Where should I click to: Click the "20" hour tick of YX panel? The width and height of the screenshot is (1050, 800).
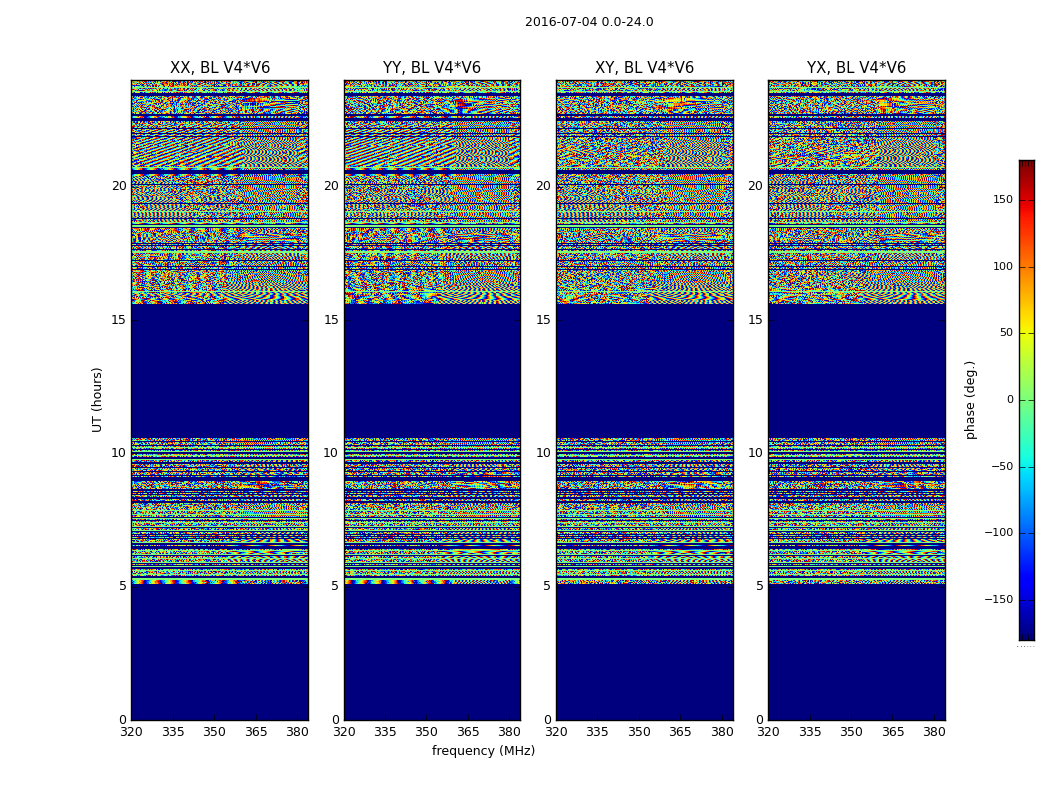[755, 186]
